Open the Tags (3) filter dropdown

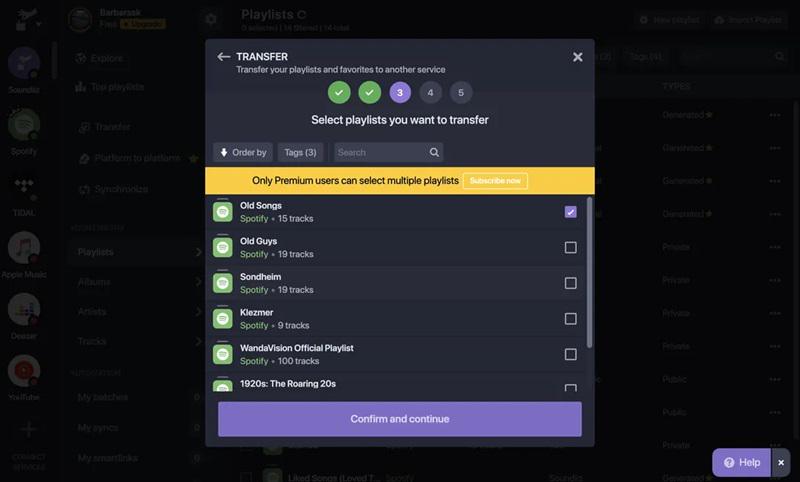[300, 152]
